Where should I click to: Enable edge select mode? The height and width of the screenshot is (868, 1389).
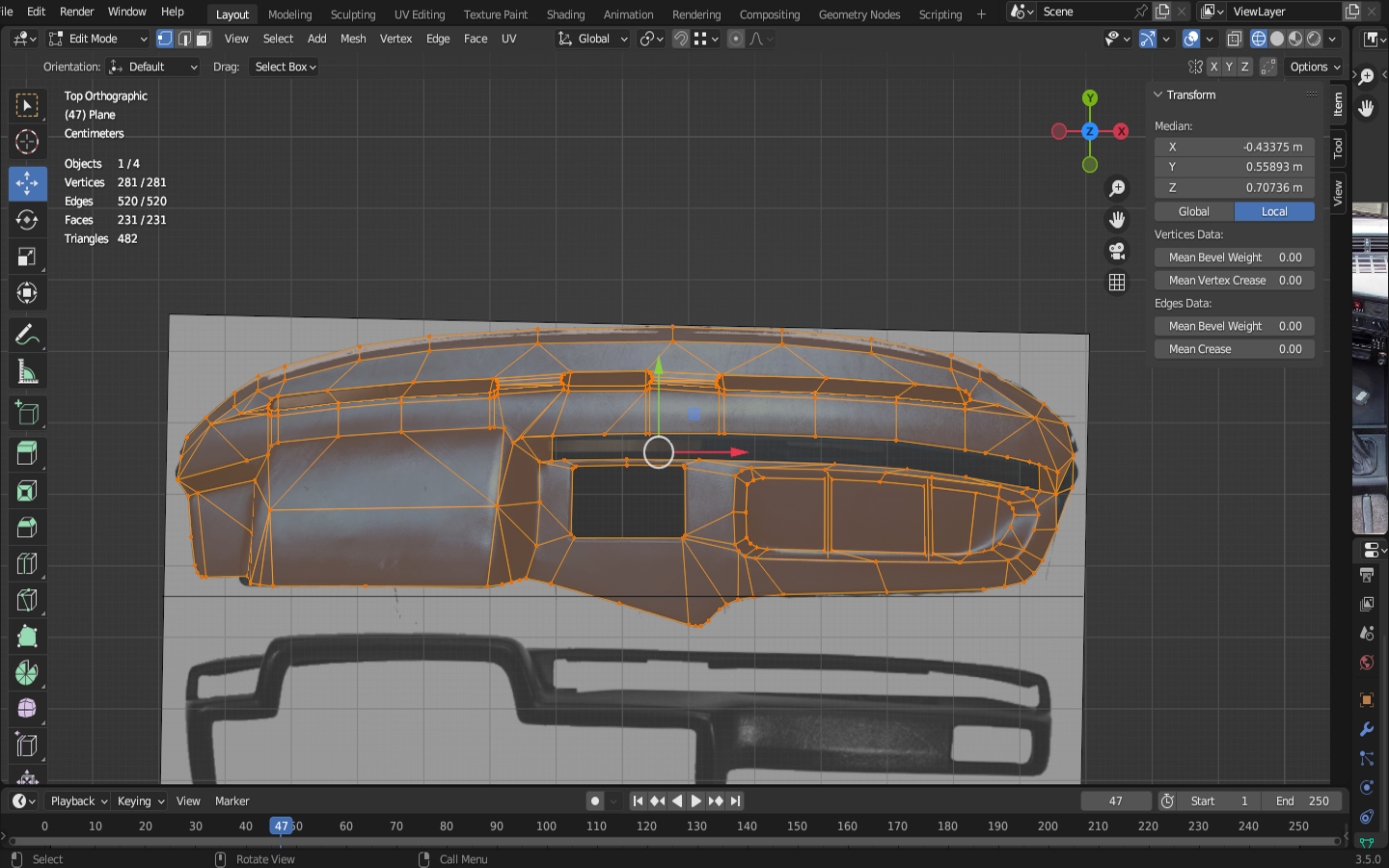(x=184, y=39)
